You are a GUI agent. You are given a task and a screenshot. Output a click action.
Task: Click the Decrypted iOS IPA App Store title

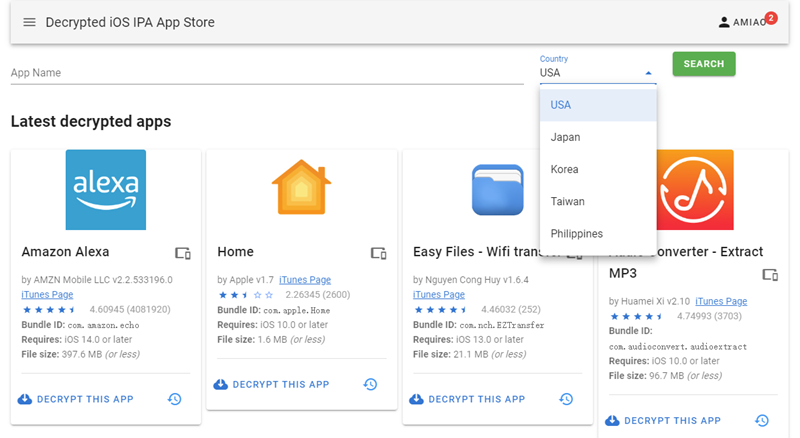point(130,22)
